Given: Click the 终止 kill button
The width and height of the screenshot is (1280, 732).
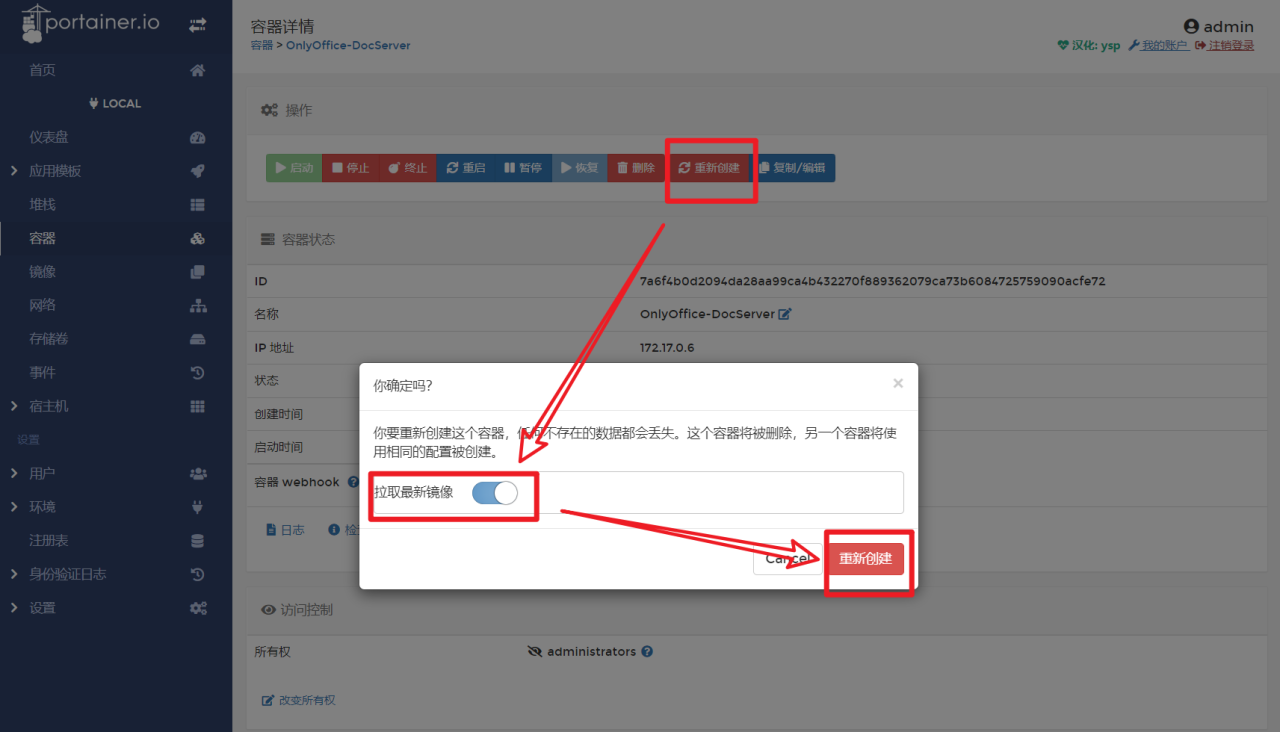Looking at the screenshot, I should click(408, 168).
